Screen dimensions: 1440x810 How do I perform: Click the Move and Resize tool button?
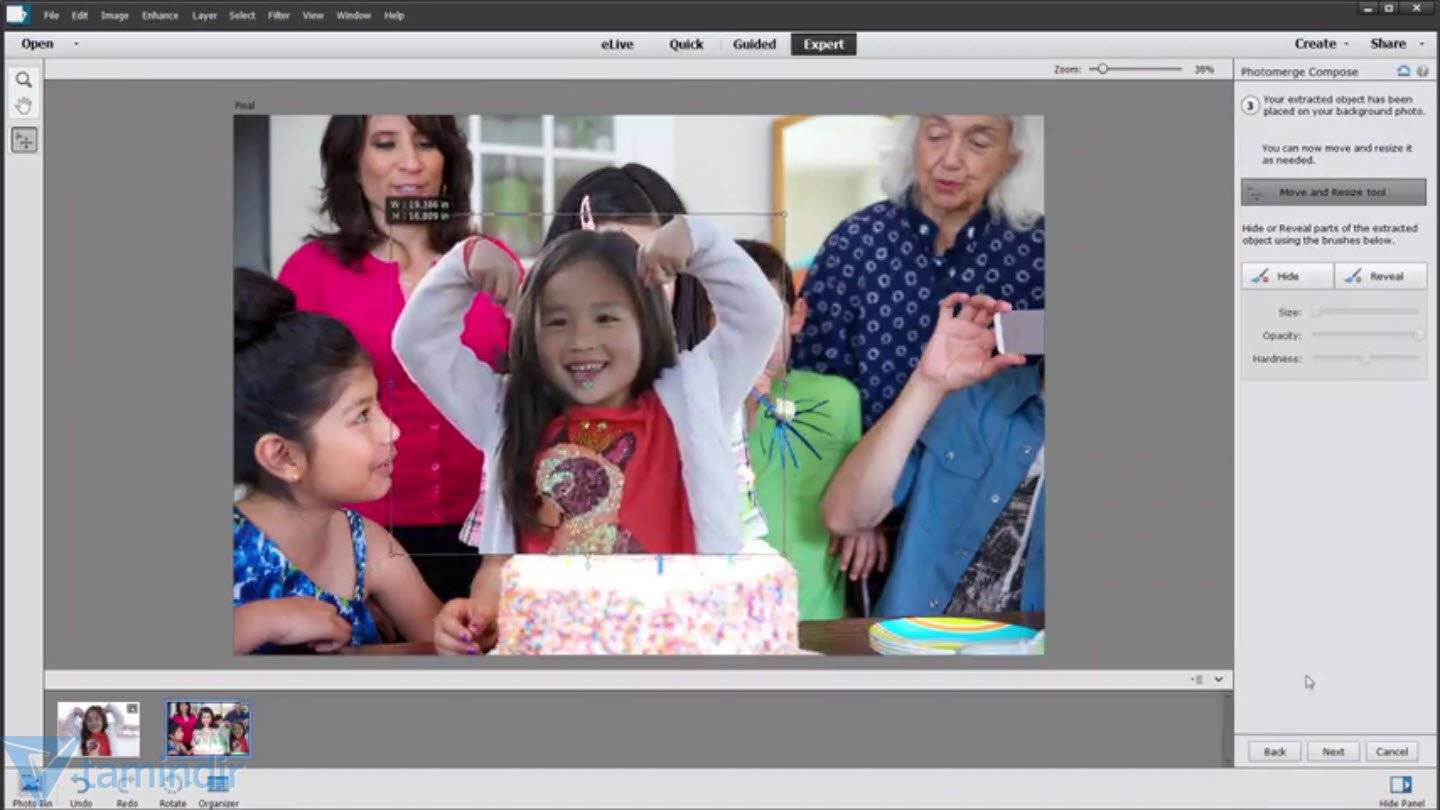1333,192
